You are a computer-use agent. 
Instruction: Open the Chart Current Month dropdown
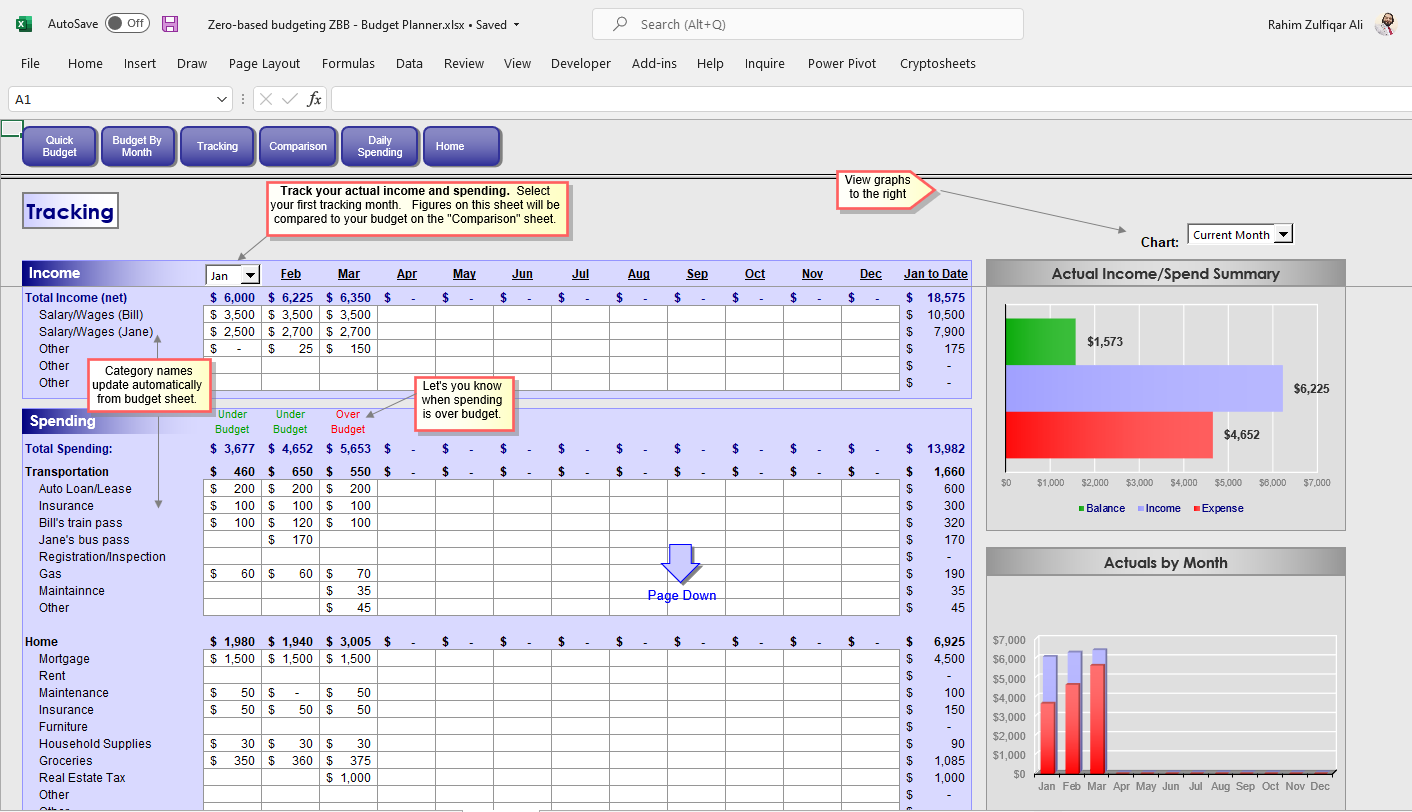(1284, 234)
